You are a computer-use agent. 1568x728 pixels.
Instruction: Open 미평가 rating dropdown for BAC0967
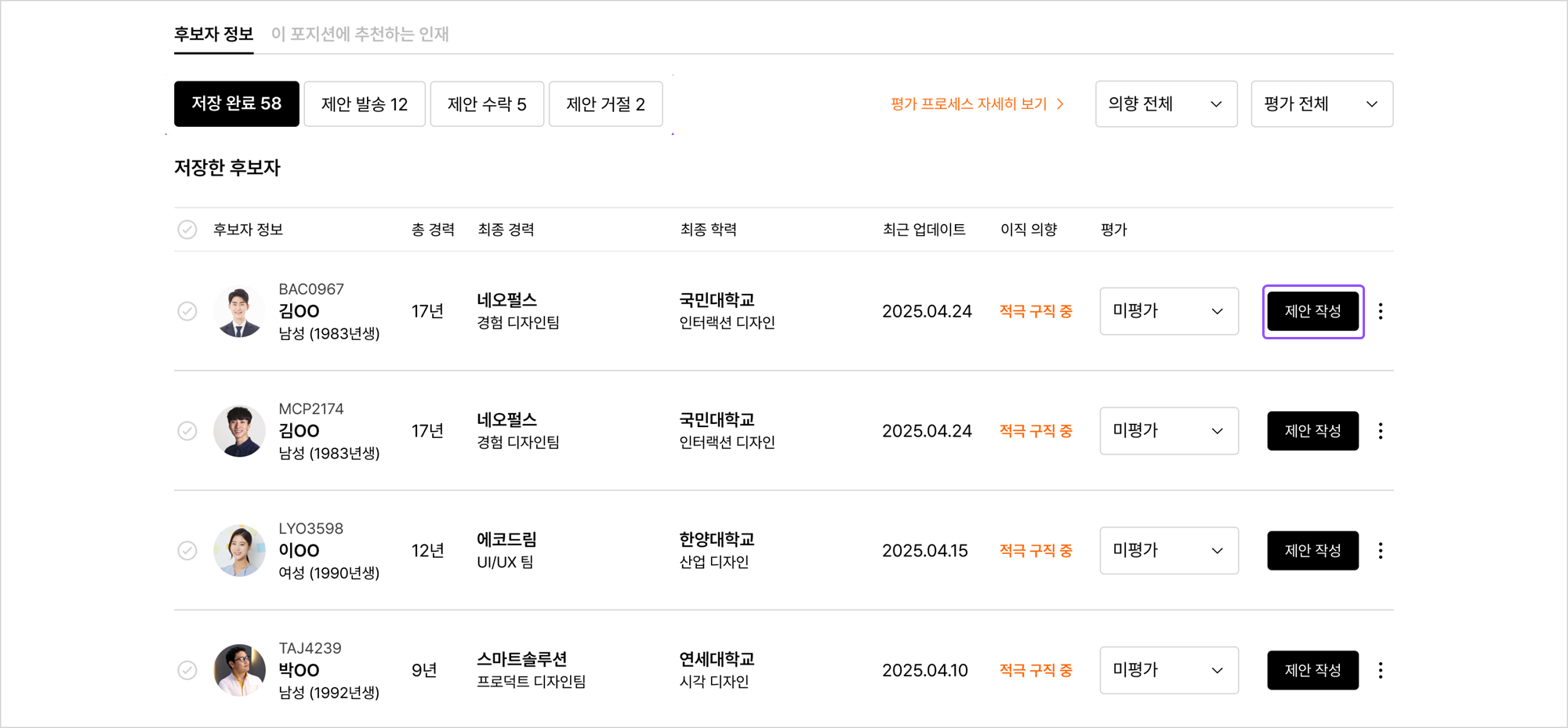[1168, 311]
